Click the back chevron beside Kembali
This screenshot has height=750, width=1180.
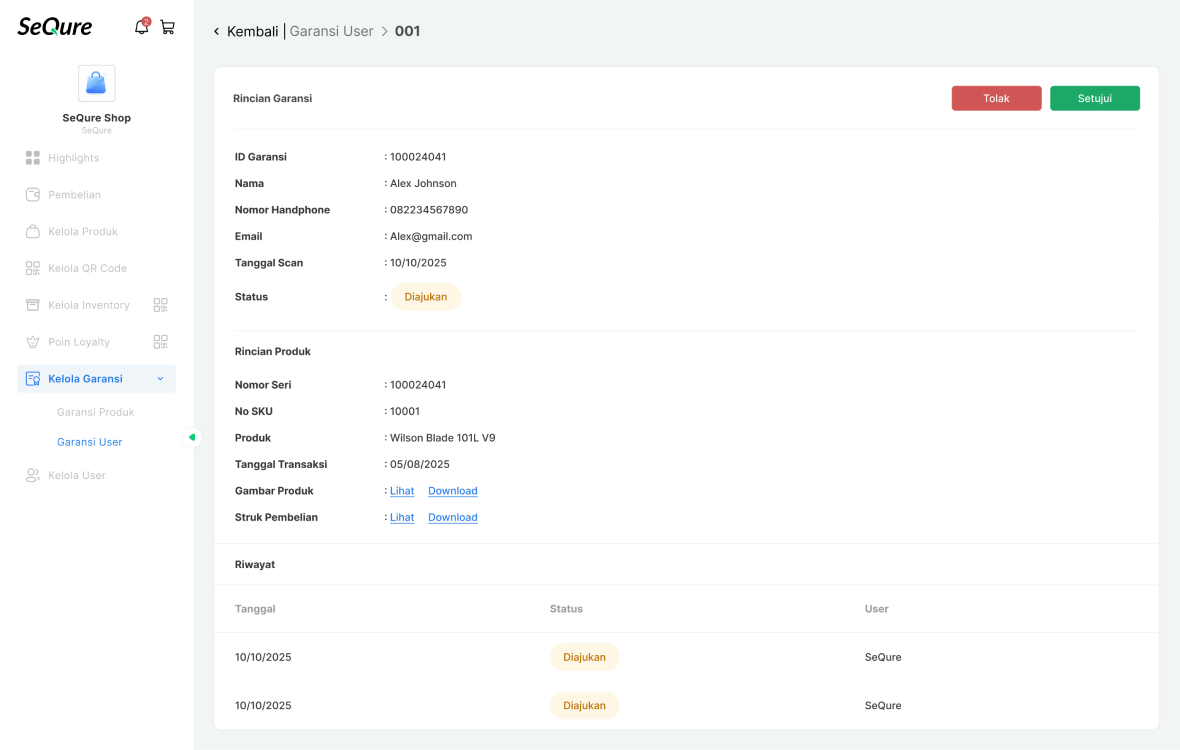click(216, 31)
